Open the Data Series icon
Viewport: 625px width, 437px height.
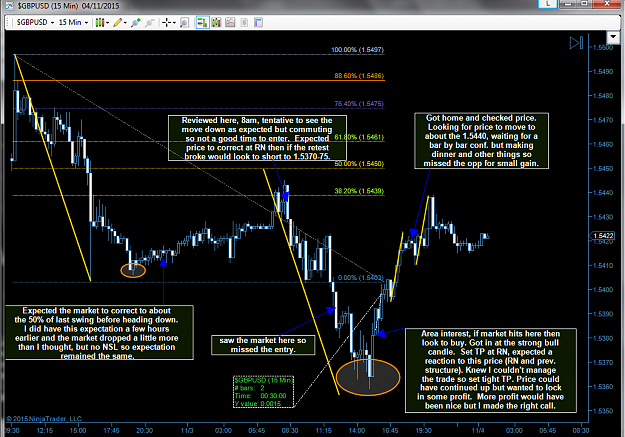point(216,22)
